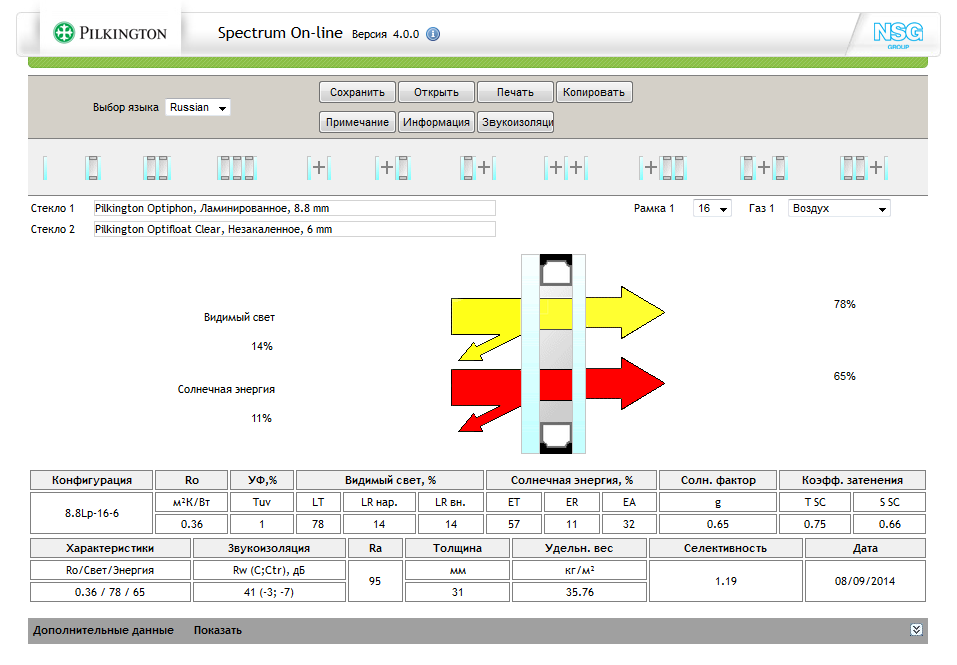Choose the pane plus pane plus pane configuration

566,168
